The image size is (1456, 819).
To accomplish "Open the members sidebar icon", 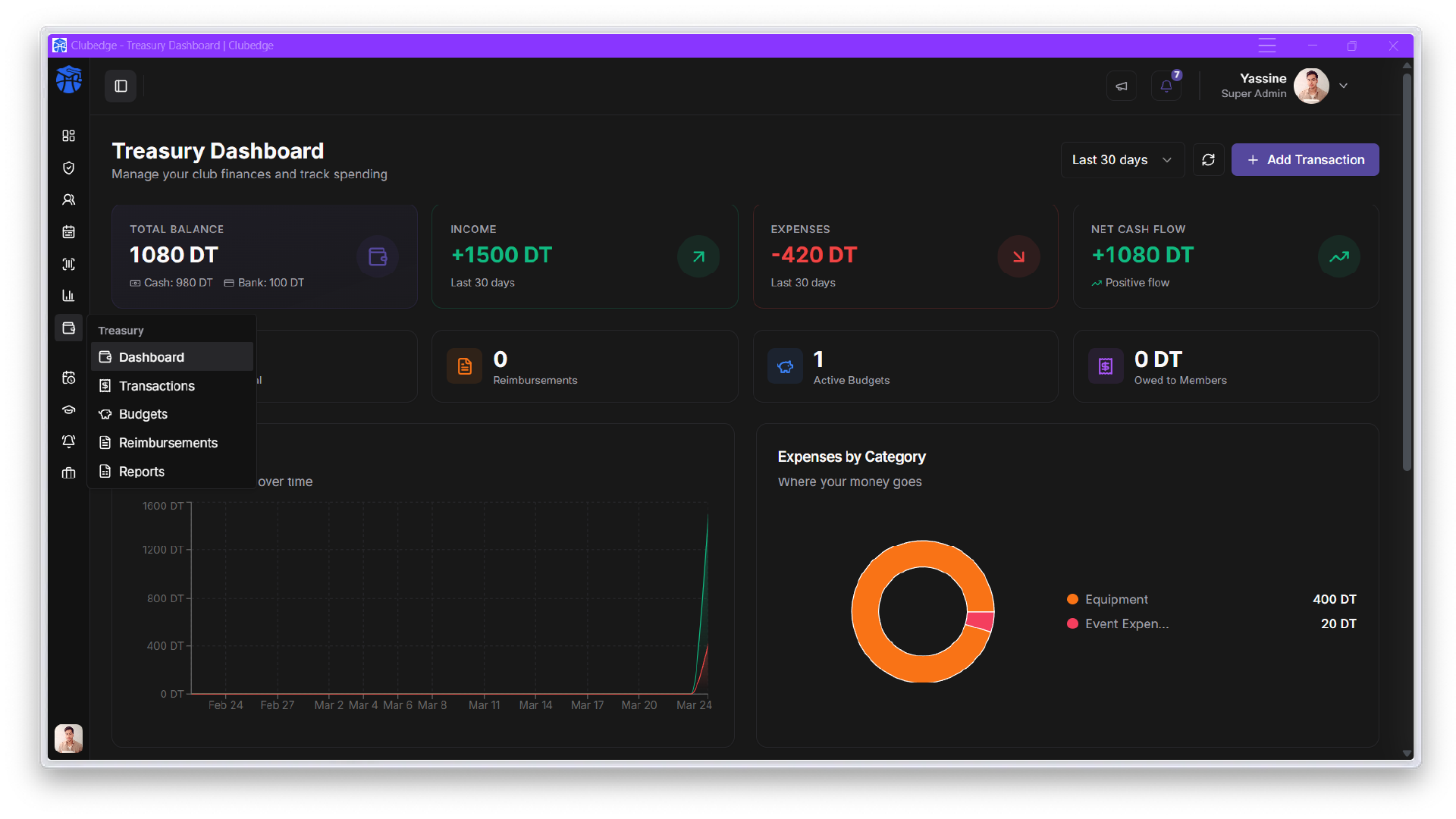I will (x=68, y=200).
